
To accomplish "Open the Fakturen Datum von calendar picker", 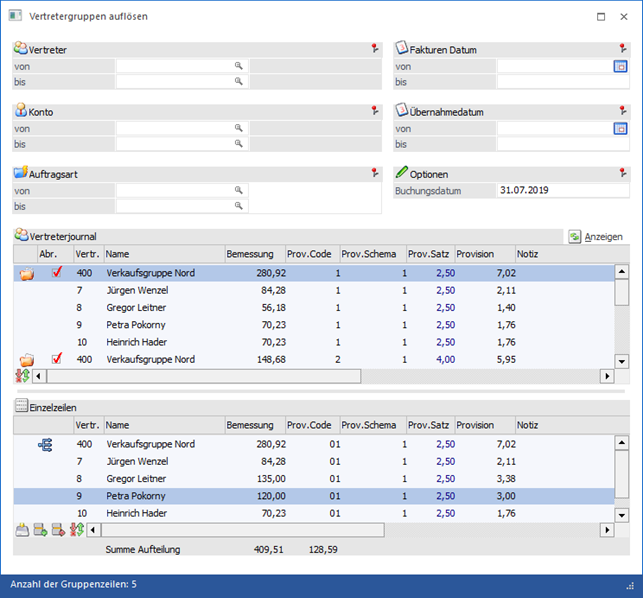I will [620, 66].
